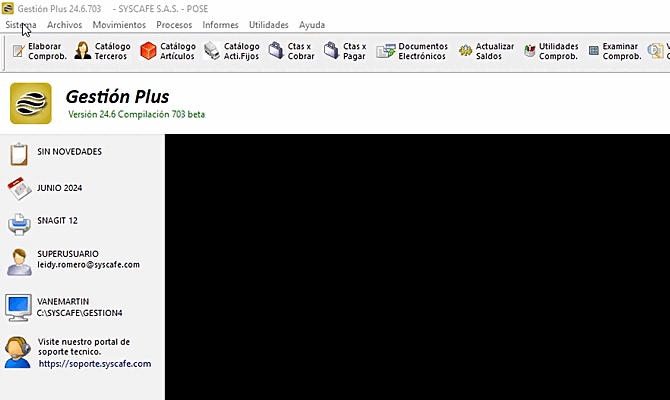Click the Documentos Electrónicos icon
Screen dimensions: 670x400
point(386,51)
